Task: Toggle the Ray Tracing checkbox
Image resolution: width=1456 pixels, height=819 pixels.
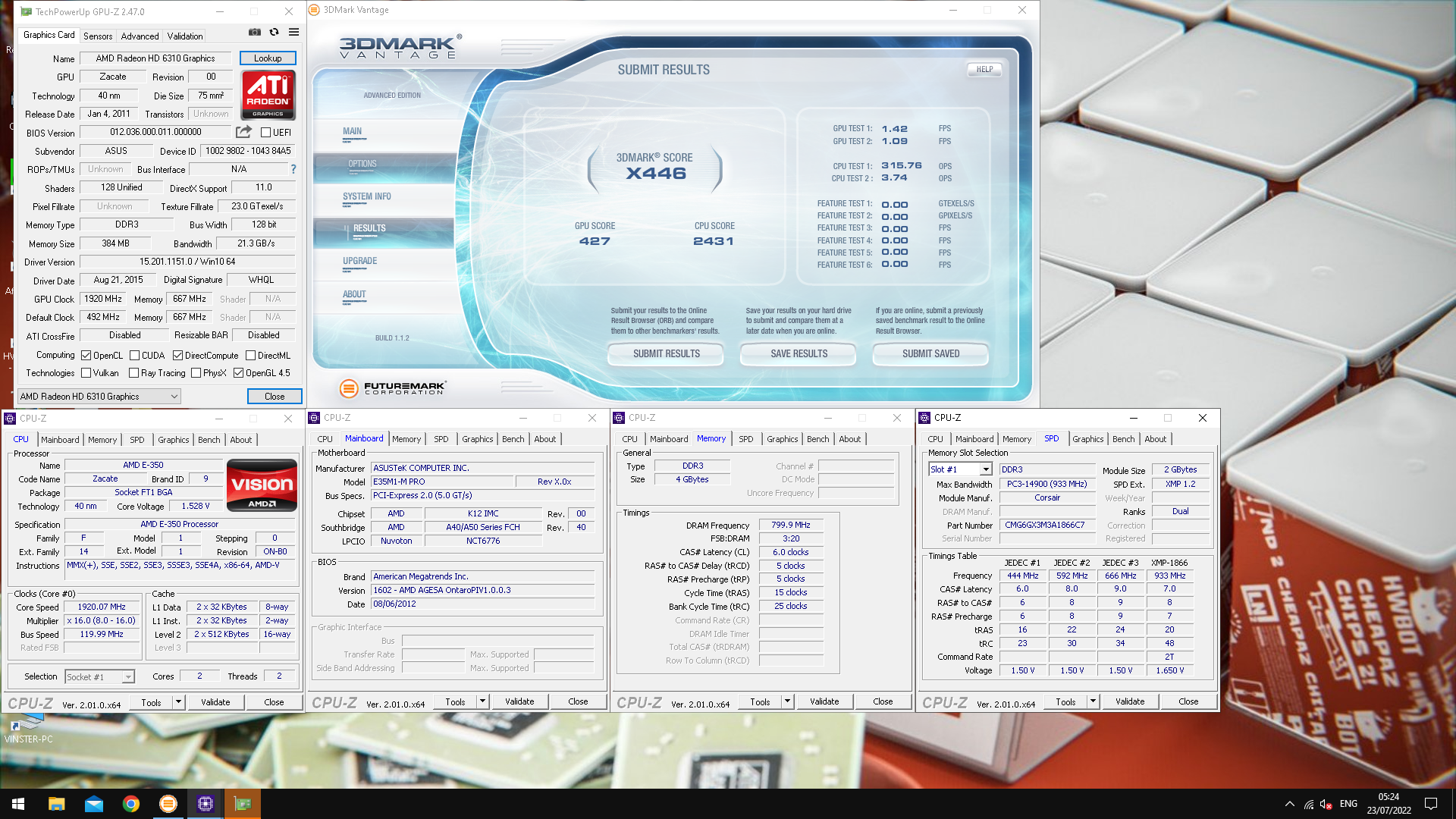Action: [133, 373]
